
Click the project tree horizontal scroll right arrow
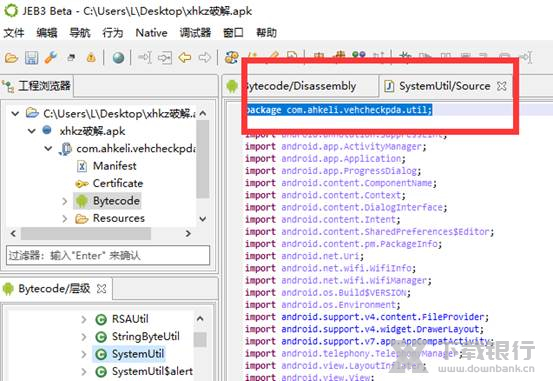click(188, 234)
